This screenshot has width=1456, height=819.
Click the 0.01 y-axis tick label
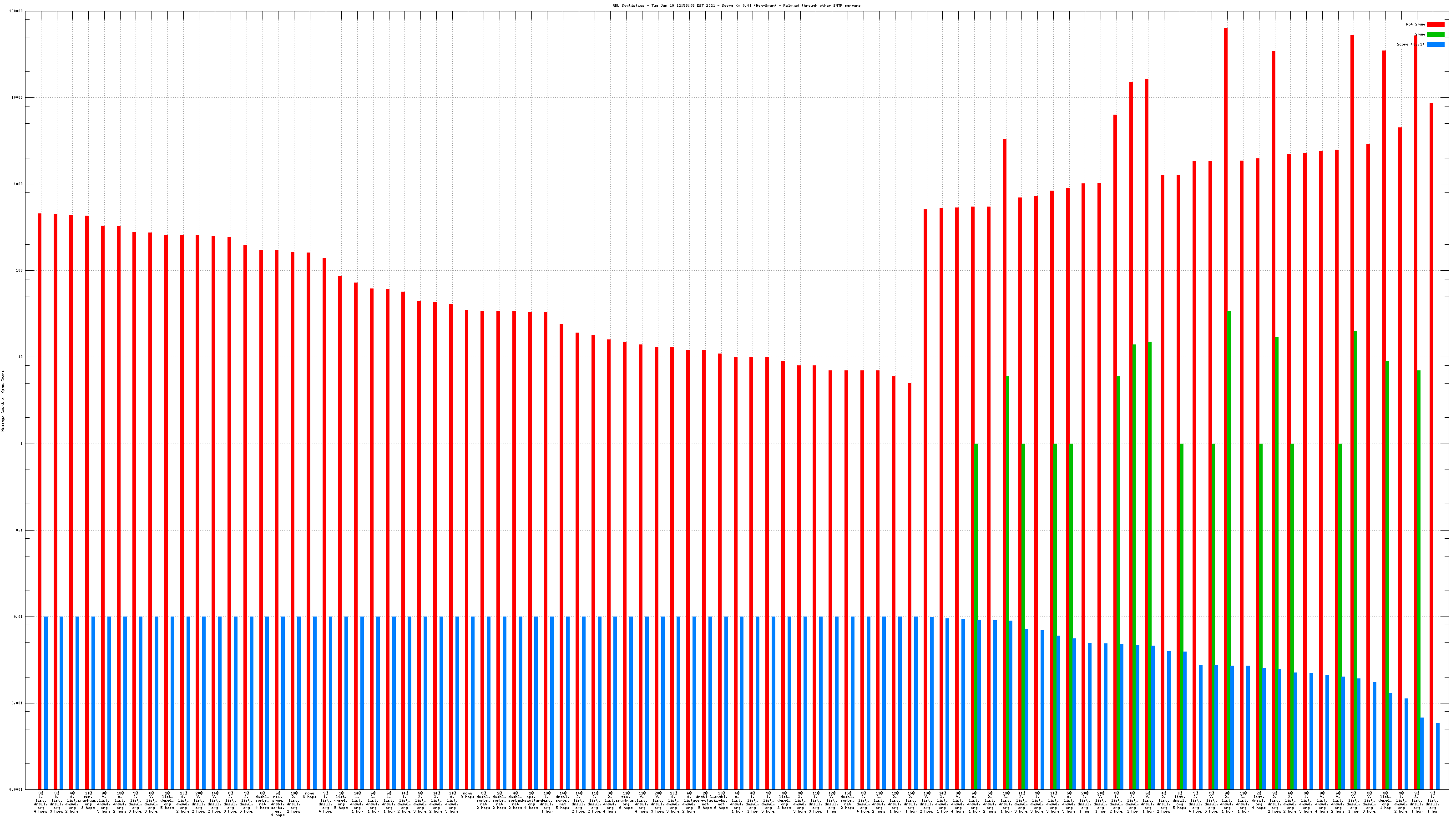[x=19, y=617]
